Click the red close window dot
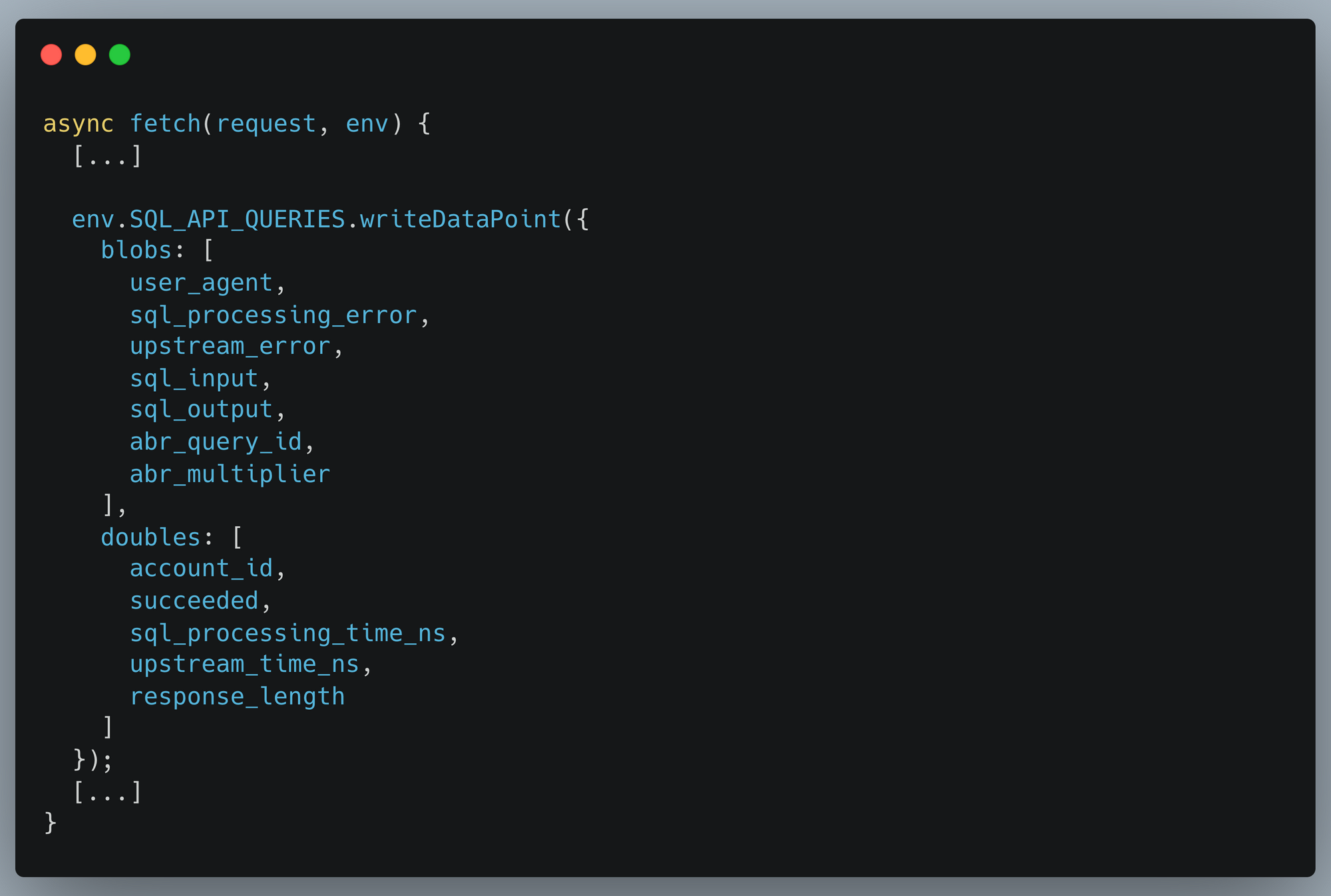 tap(51, 55)
